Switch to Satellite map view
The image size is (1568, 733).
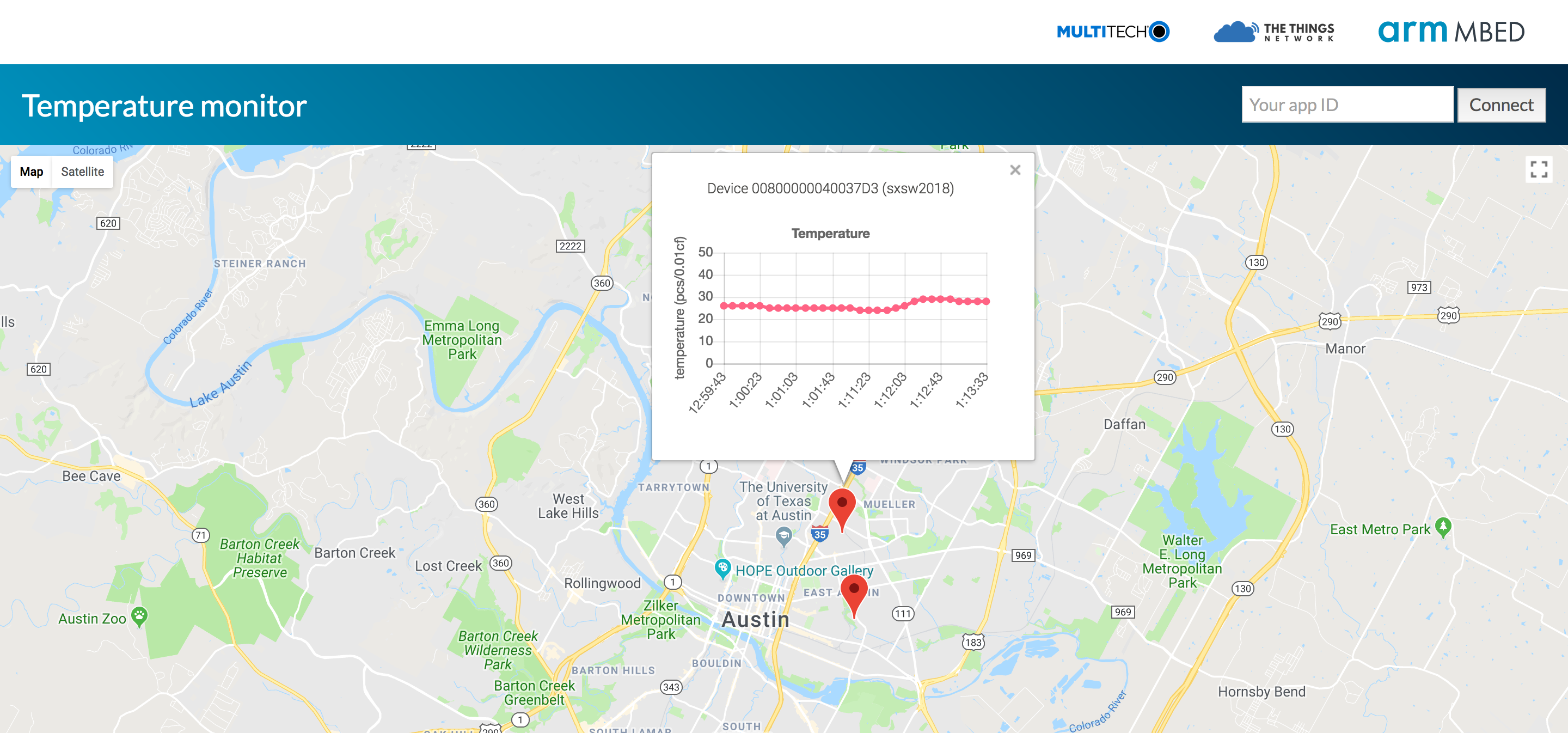[82, 172]
